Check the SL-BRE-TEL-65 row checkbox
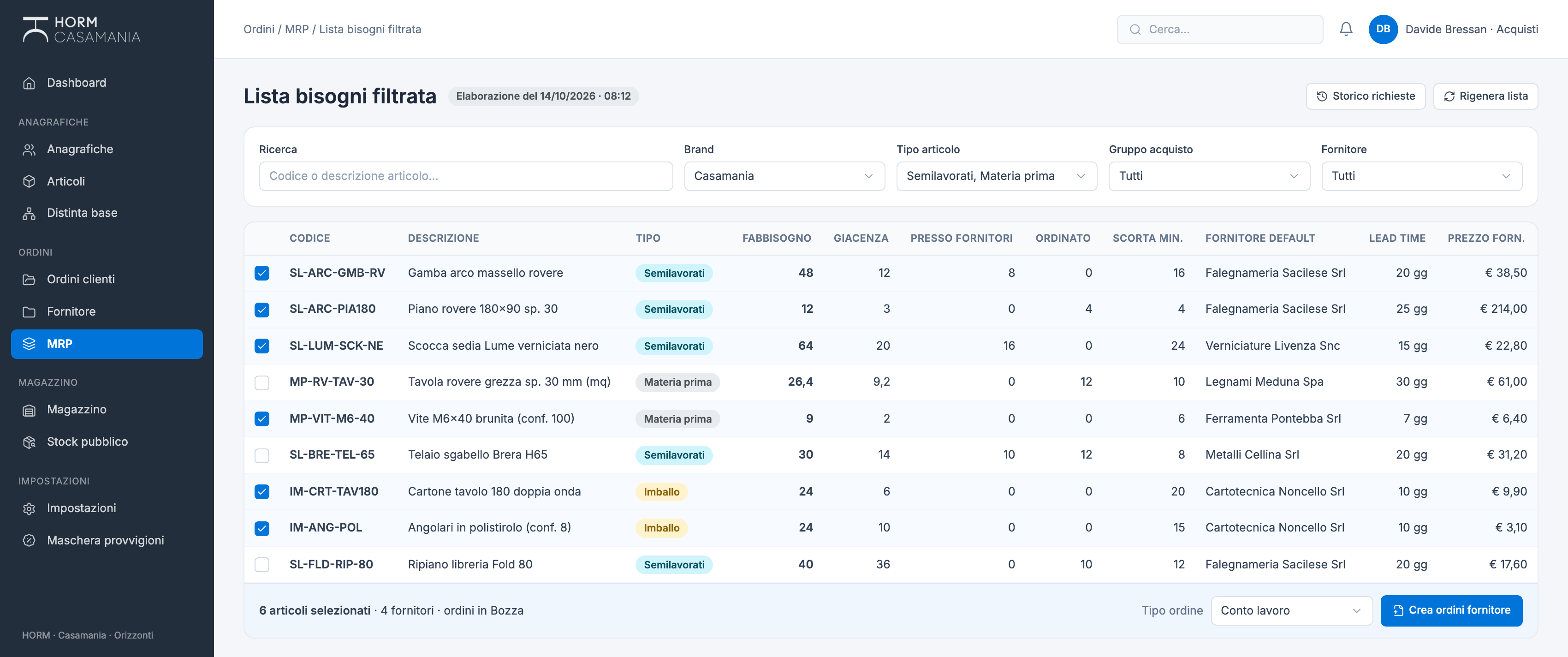The image size is (1568, 657). tap(262, 455)
